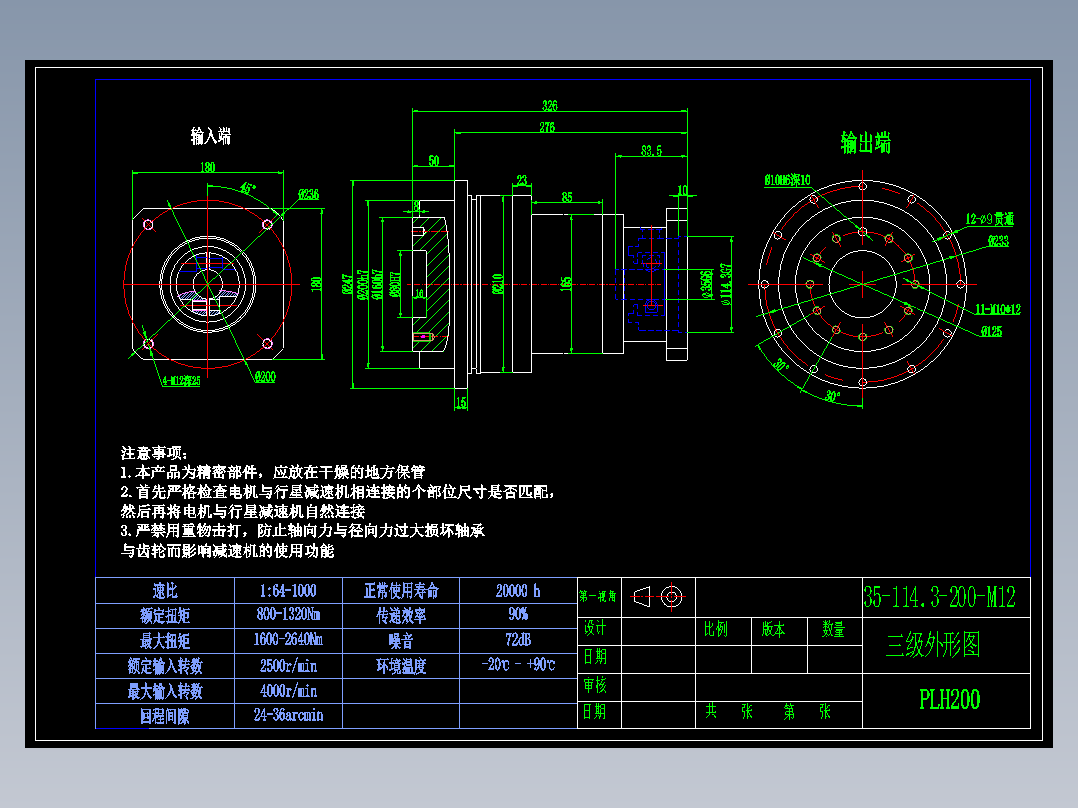Click the Φ10H6深10 pin hole callout
Image resolution: width=1078 pixels, height=808 pixels.
[787, 178]
